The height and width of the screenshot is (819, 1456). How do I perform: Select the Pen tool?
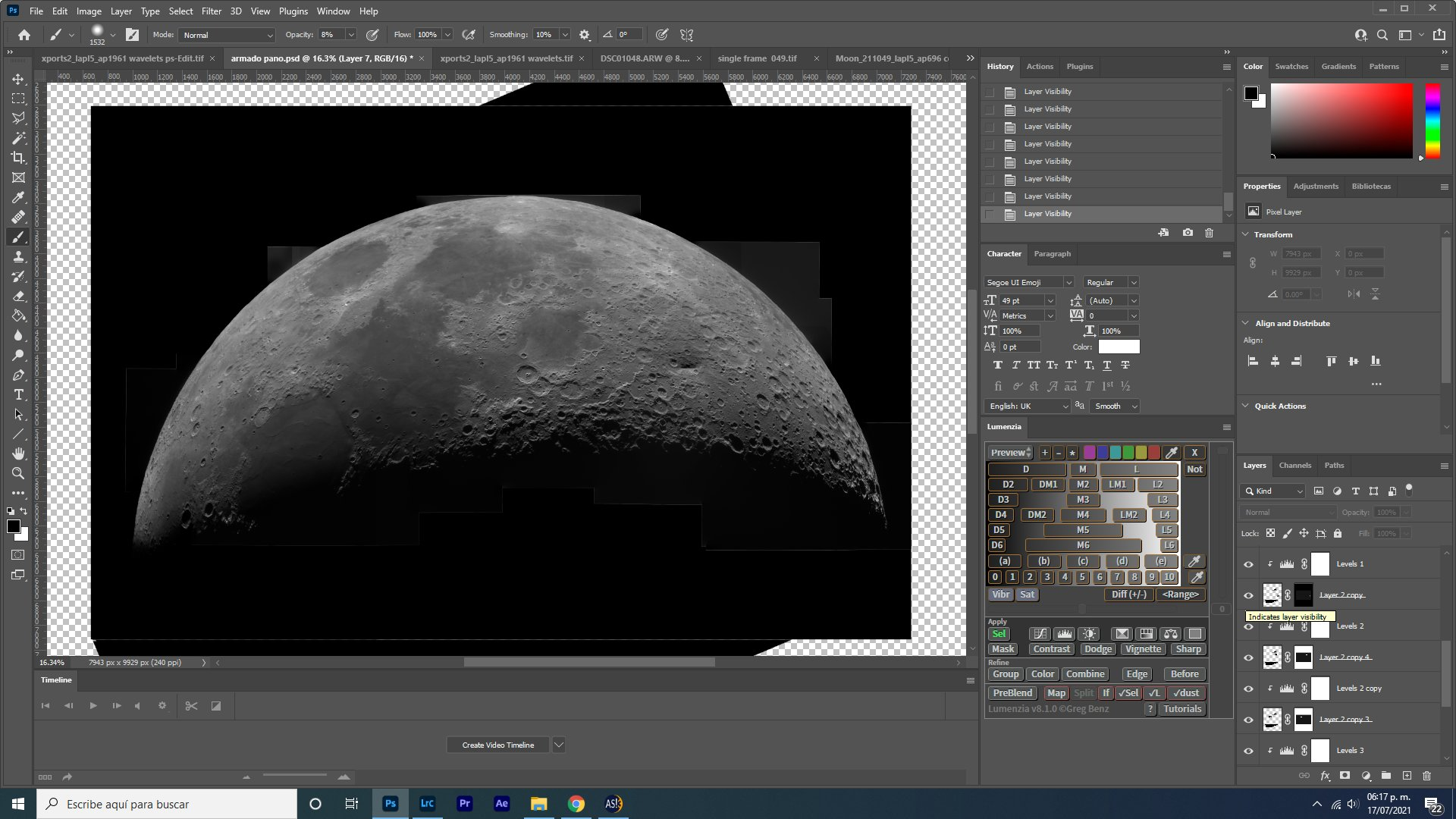click(18, 375)
